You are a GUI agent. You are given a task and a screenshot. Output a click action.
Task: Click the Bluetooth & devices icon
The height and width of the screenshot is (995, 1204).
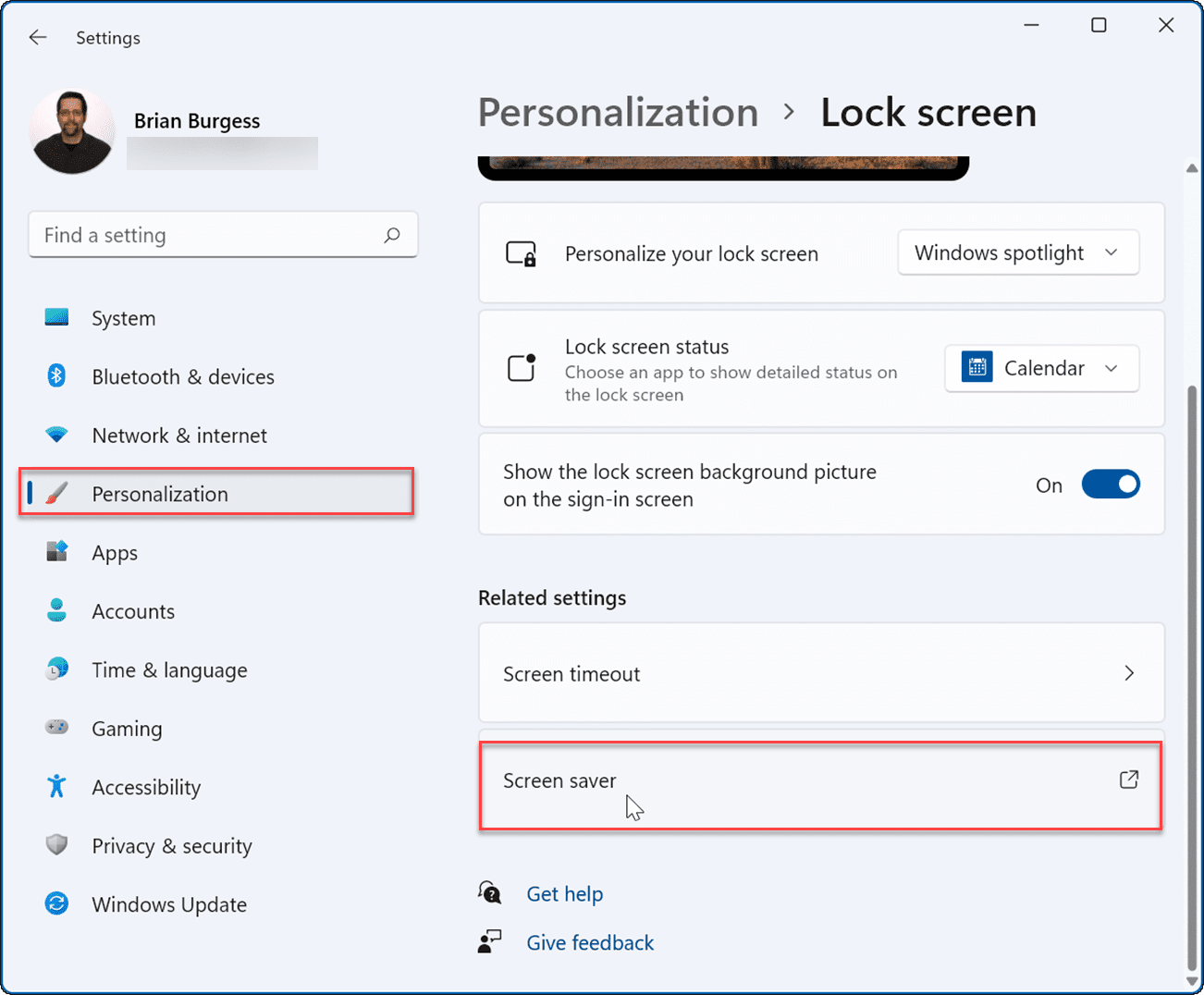tap(56, 376)
